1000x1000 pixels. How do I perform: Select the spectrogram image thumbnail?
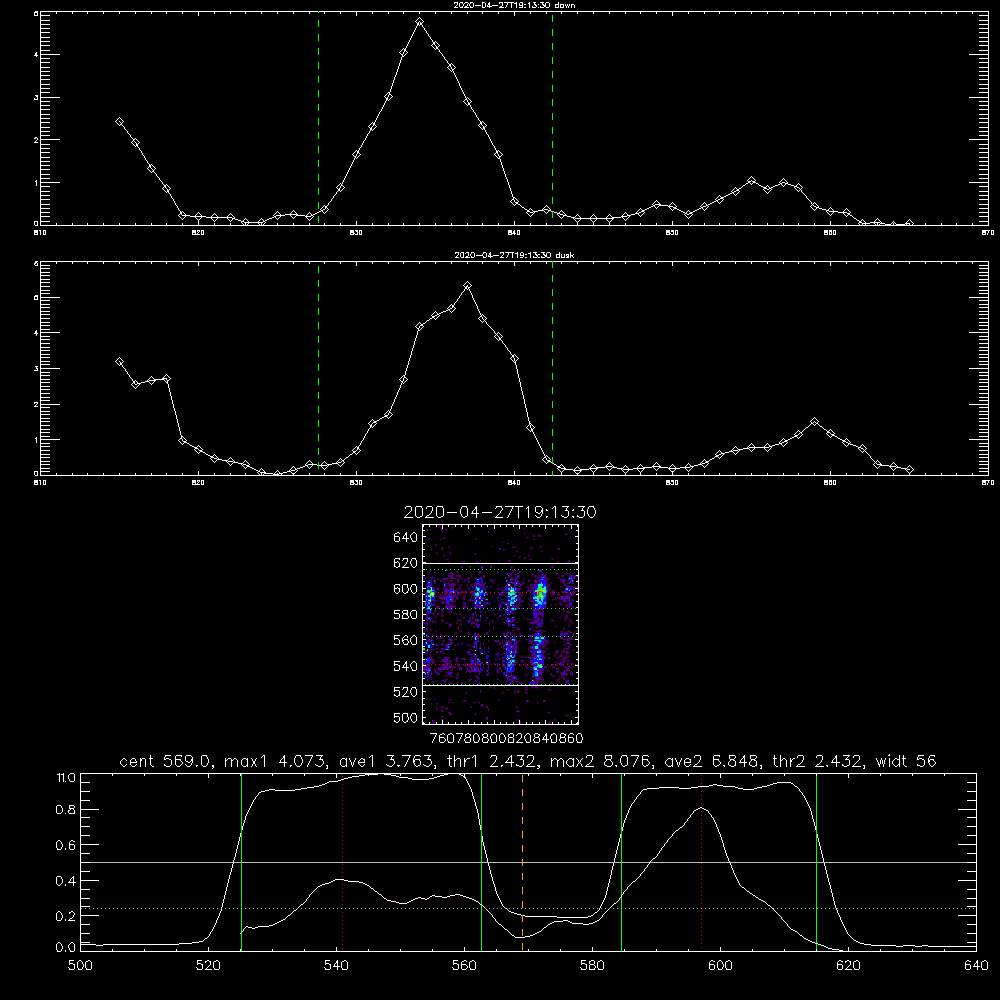[500, 624]
